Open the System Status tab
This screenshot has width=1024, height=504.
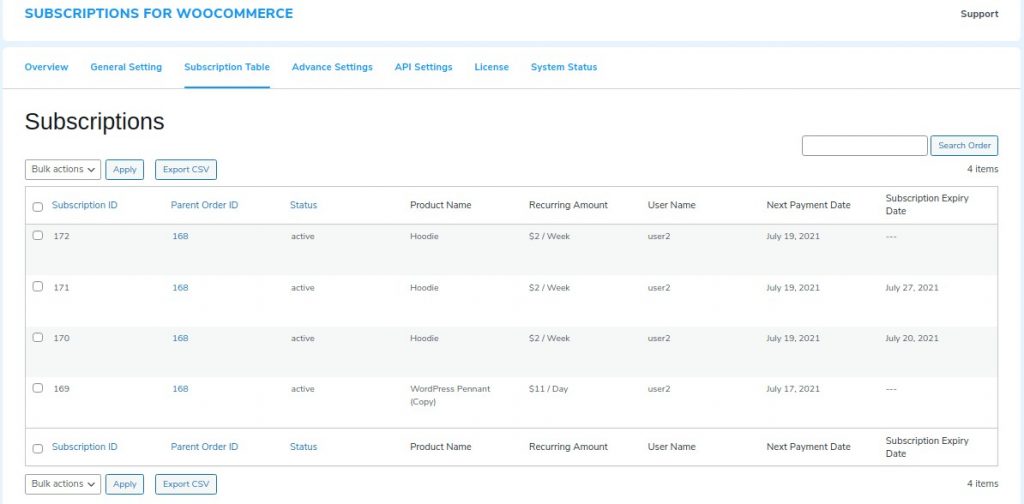pyautogui.click(x=564, y=67)
